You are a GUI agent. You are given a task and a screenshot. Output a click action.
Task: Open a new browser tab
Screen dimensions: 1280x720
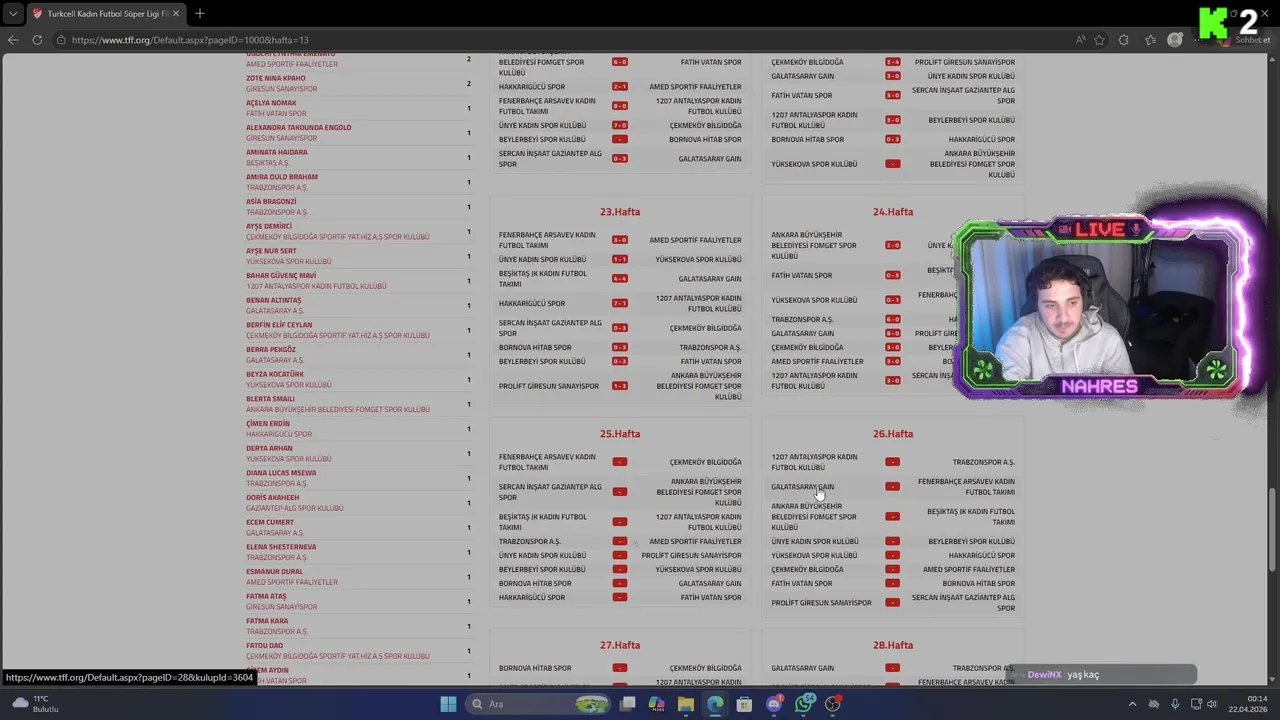coord(199,14)
